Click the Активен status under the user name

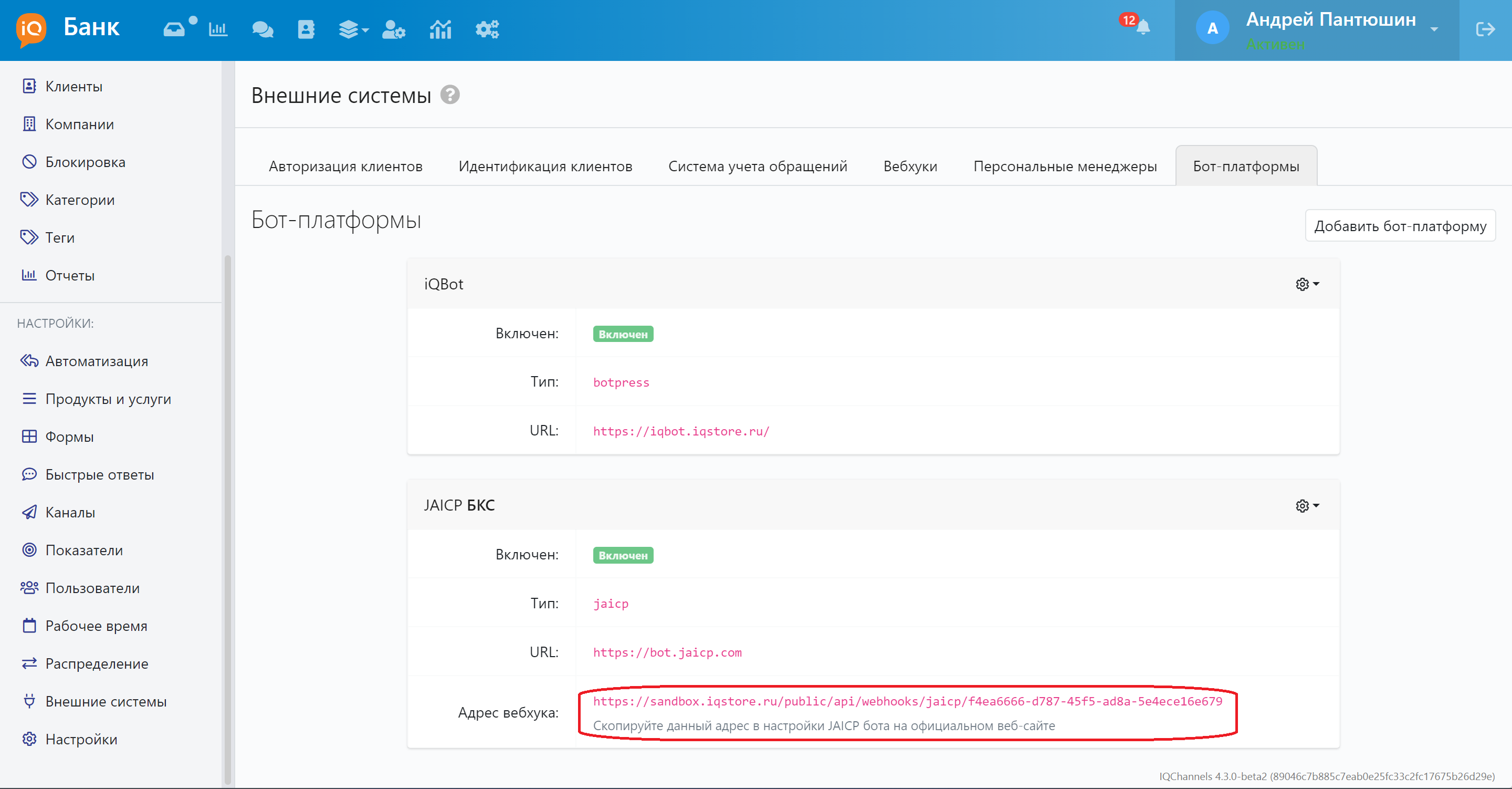coord(1275,44)
